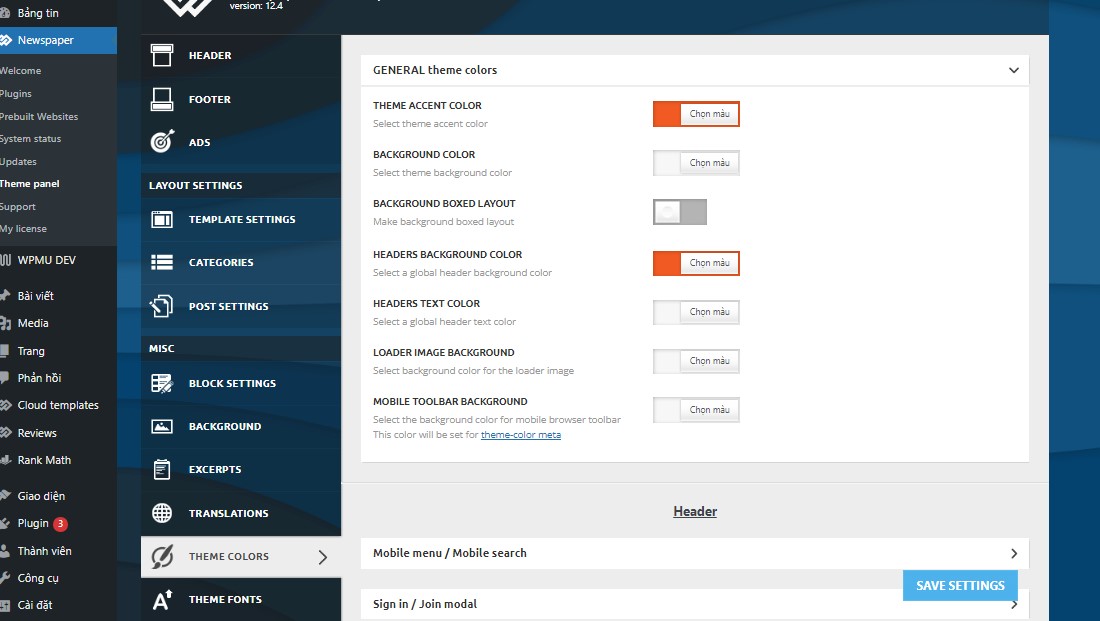1100x621 pixels.
Task: Click the Newspaper theme logo at top
Action: click(188, 8)
